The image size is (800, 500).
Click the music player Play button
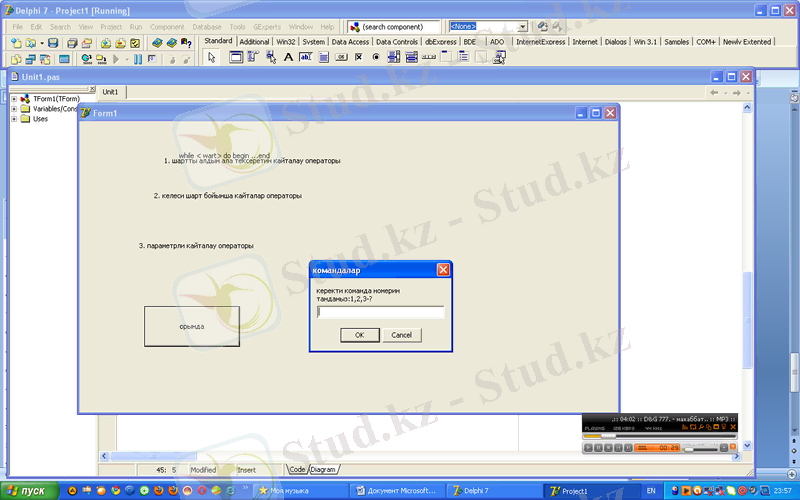tap(588, 448)
